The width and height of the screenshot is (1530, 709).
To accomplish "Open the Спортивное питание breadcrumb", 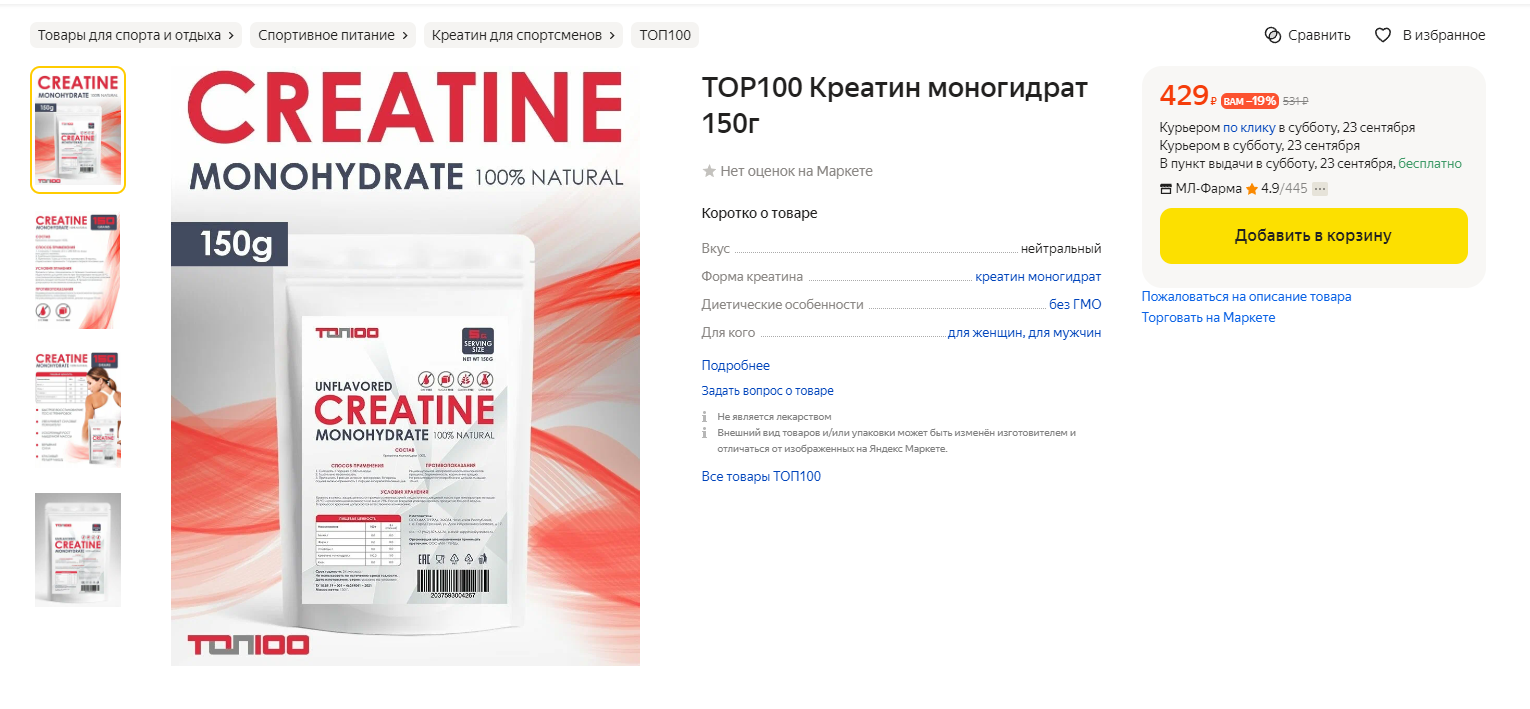I will pos(333,35).
